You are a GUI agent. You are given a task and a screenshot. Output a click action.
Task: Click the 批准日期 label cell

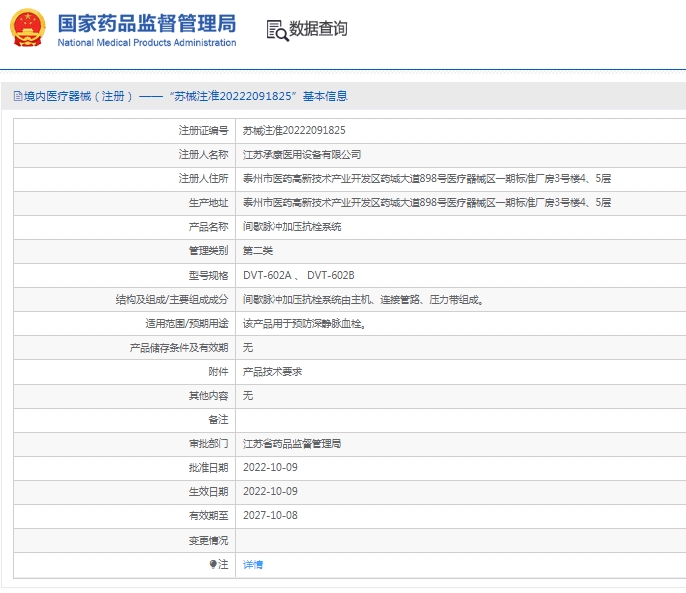point(125,468)
